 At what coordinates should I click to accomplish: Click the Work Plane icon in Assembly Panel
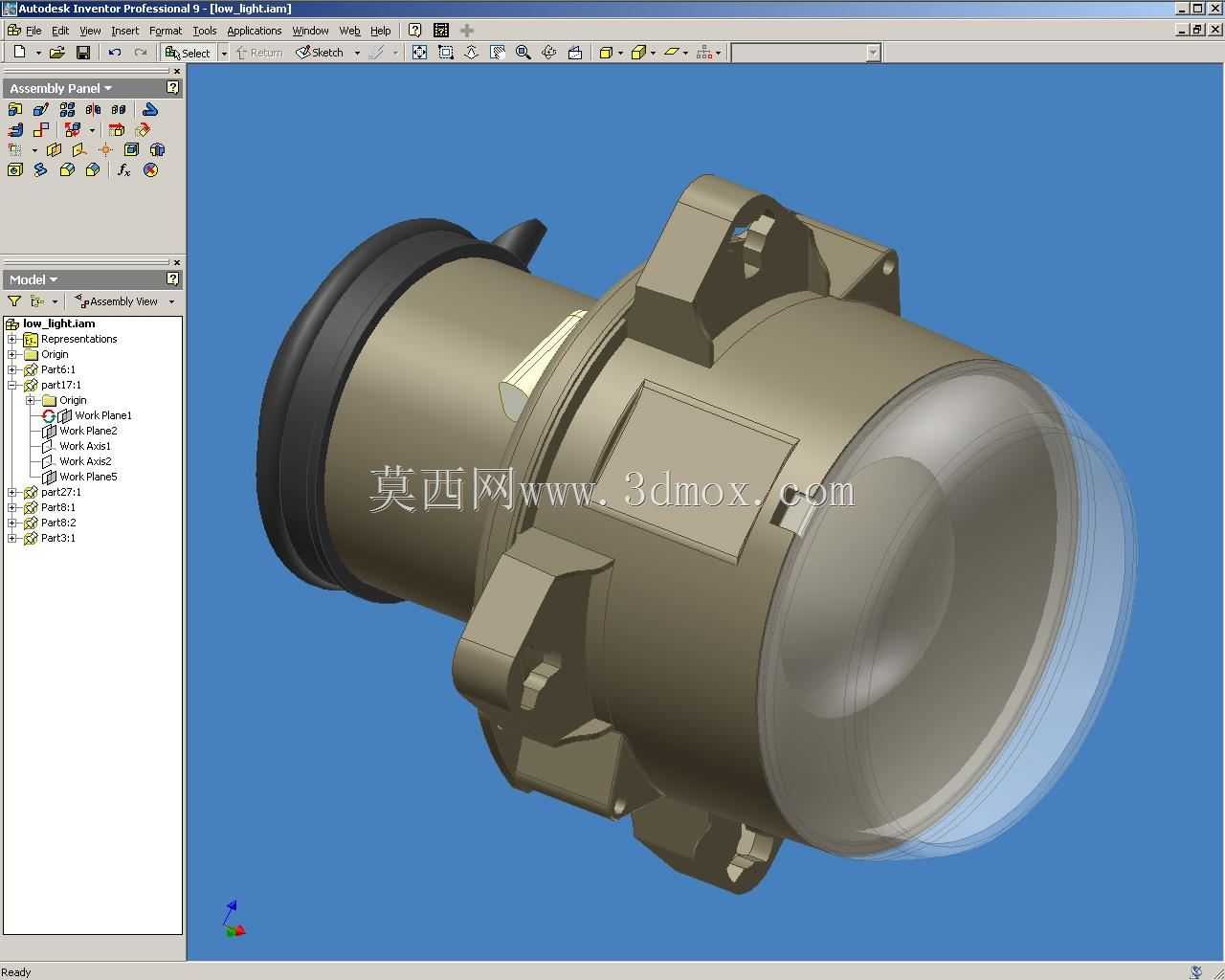[x=55, y=149]
